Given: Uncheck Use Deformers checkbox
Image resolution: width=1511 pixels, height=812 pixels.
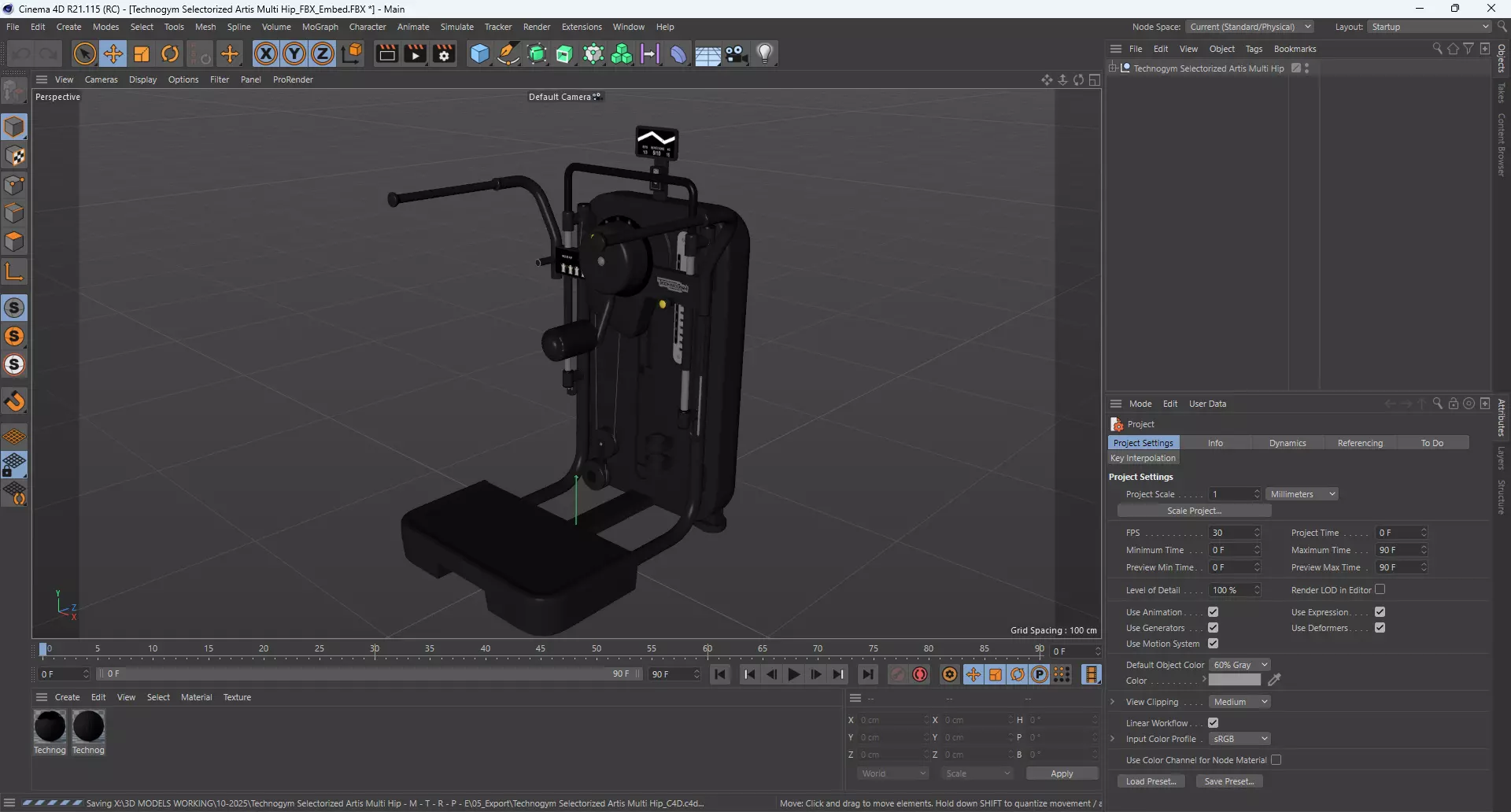Looking at the screenshot, I should pyautogui.click(x=1380, y=628).
